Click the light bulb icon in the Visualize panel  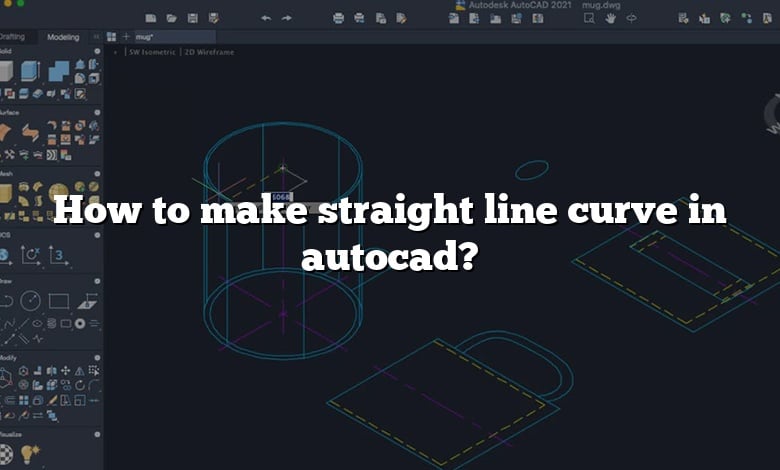click(29, 454)
